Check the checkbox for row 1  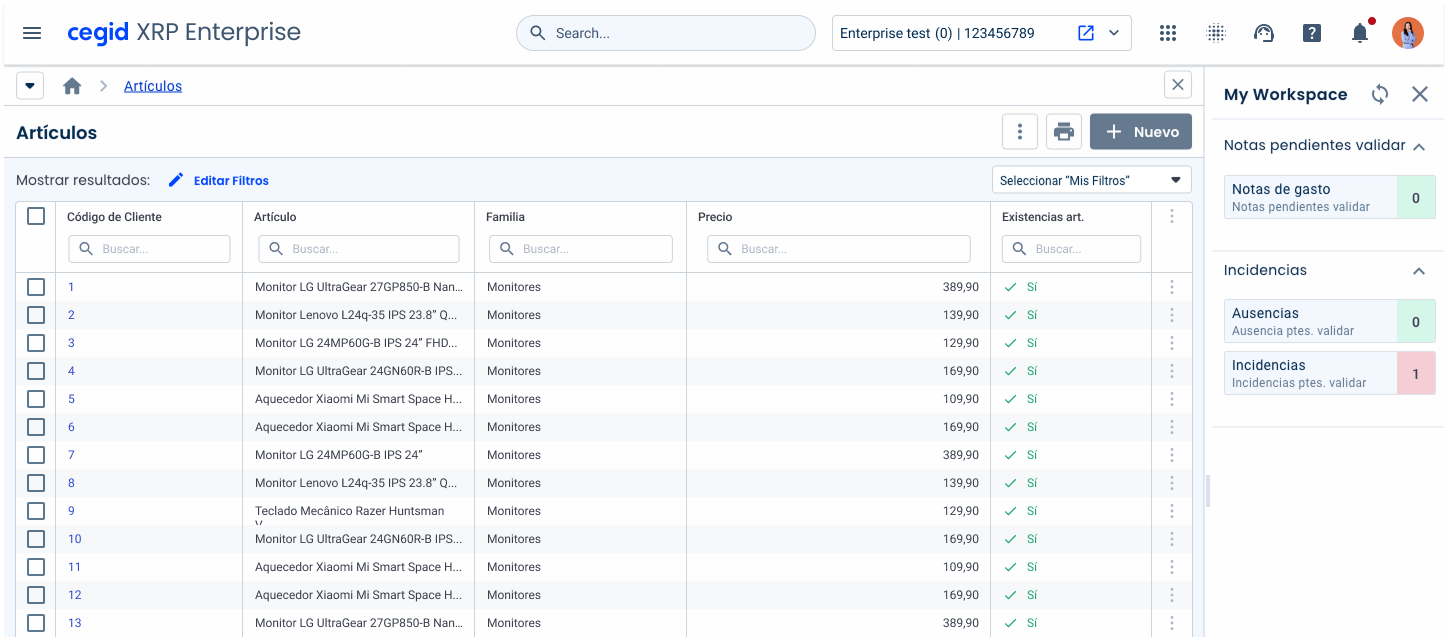click(36, 287)
